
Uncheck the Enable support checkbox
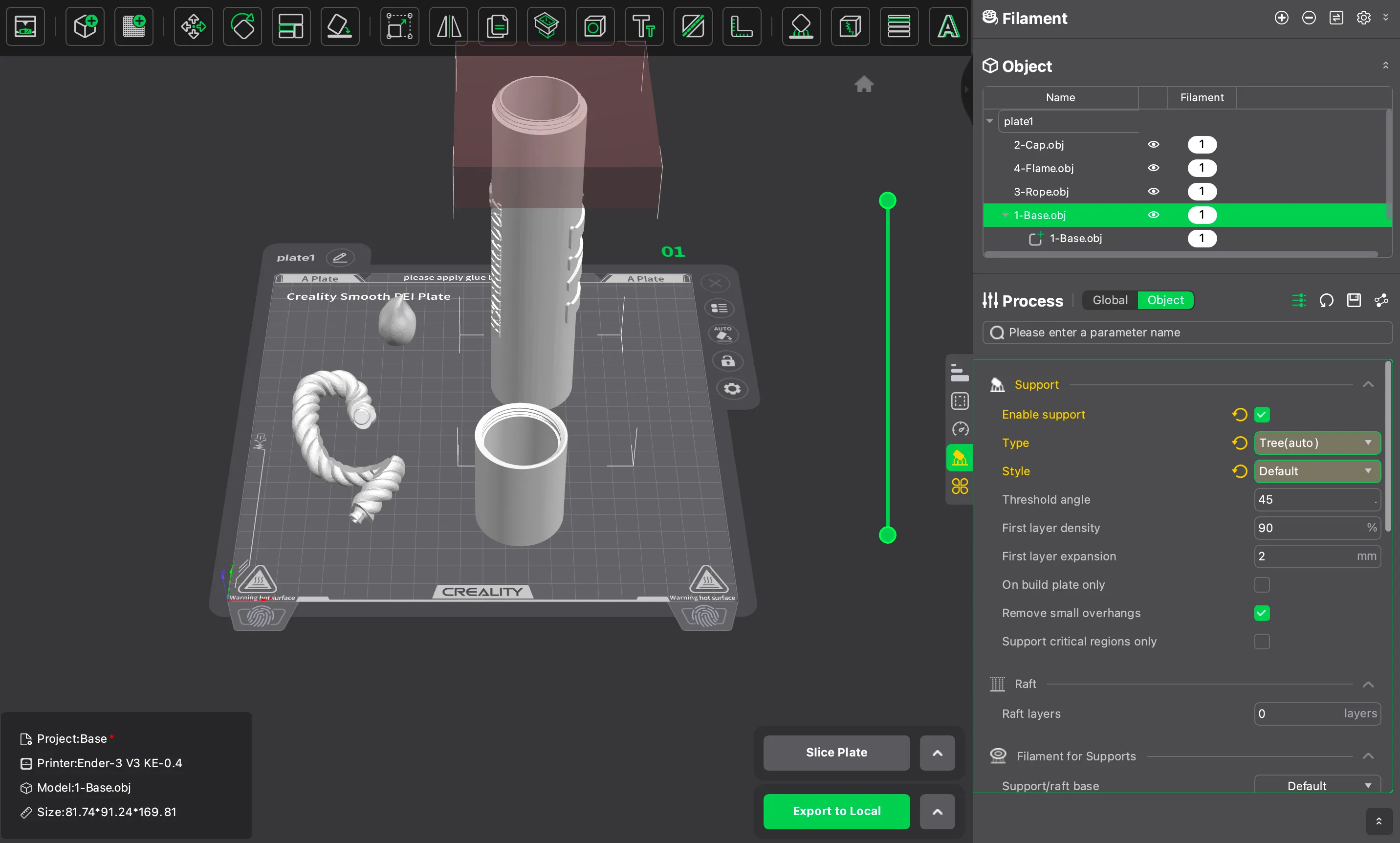pyautogui.click(x=1262, y=415)
